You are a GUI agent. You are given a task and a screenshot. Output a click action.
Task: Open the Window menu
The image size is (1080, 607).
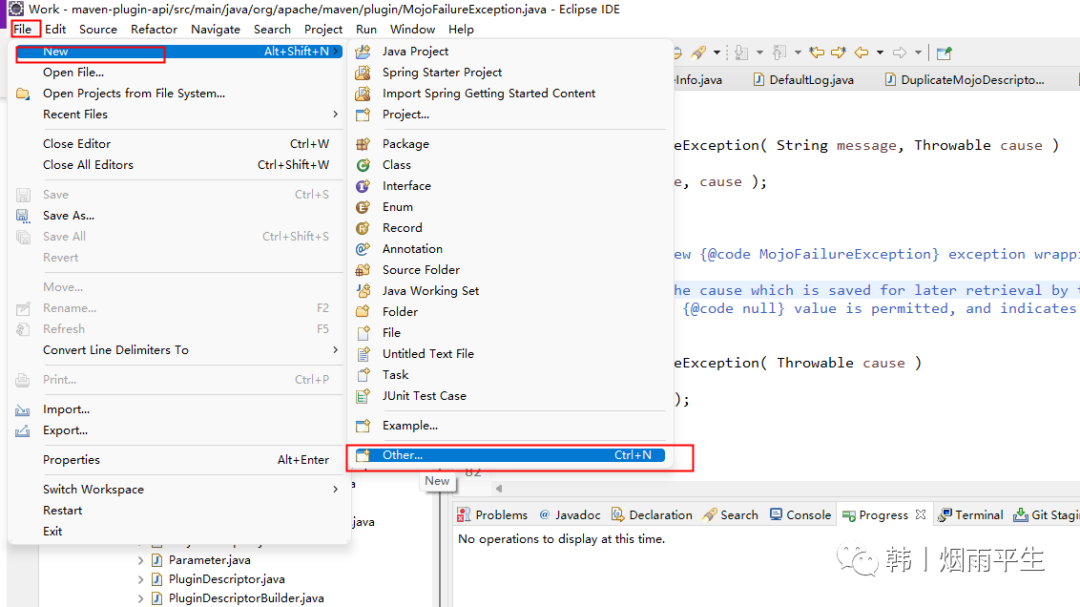(412, 29)
